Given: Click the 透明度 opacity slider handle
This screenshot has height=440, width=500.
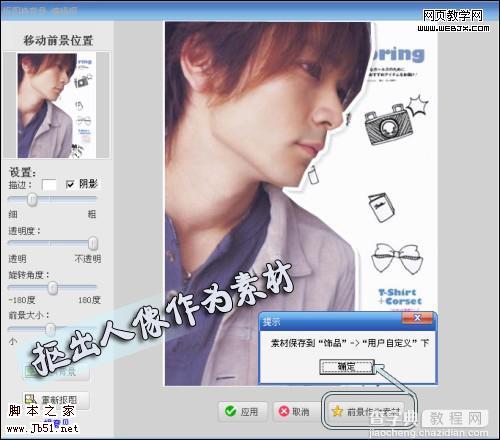Looking at the screenshot, I should [93, 243].
